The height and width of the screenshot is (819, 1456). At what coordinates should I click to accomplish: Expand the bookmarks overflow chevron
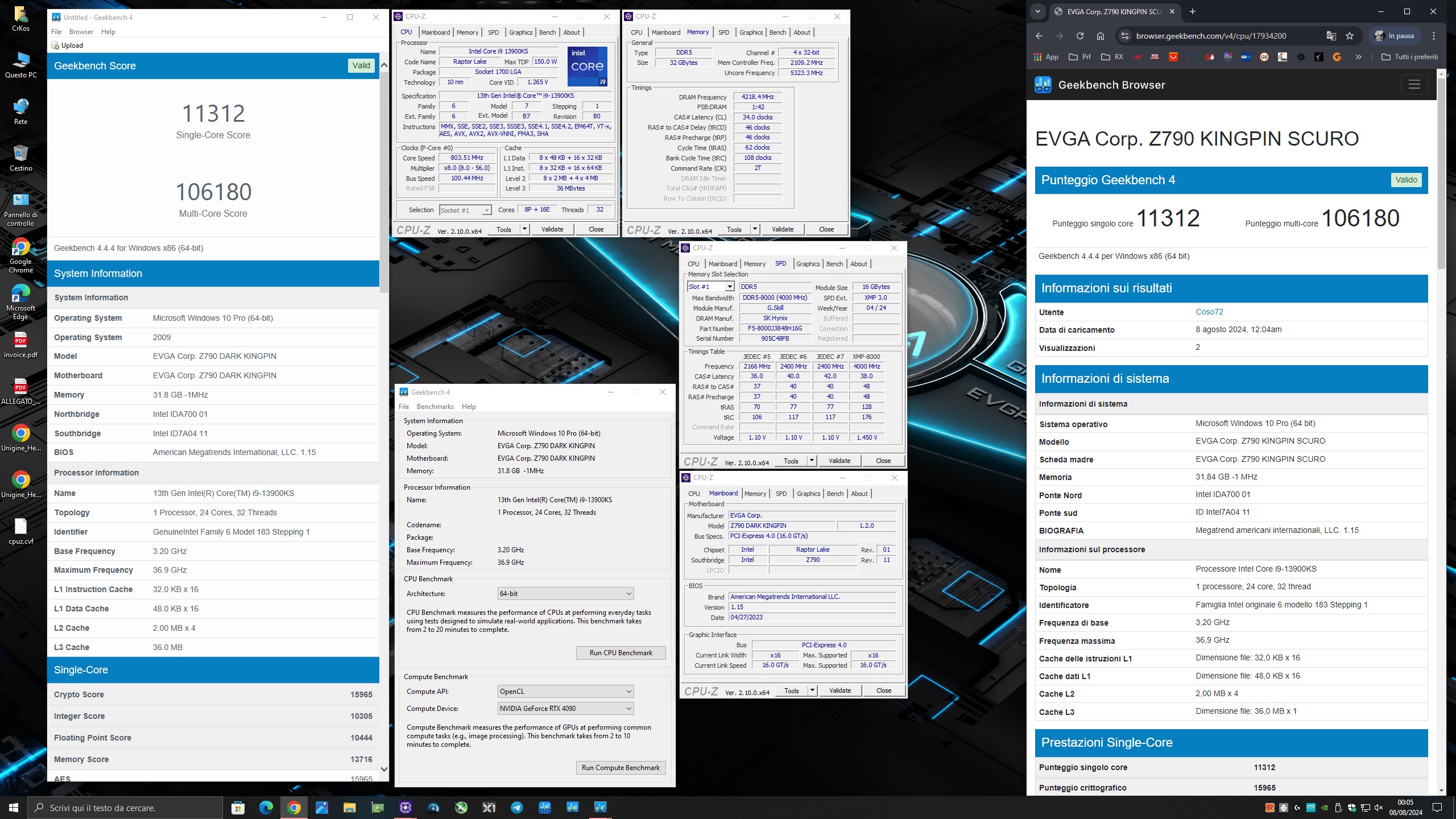tap(1359, 57)
